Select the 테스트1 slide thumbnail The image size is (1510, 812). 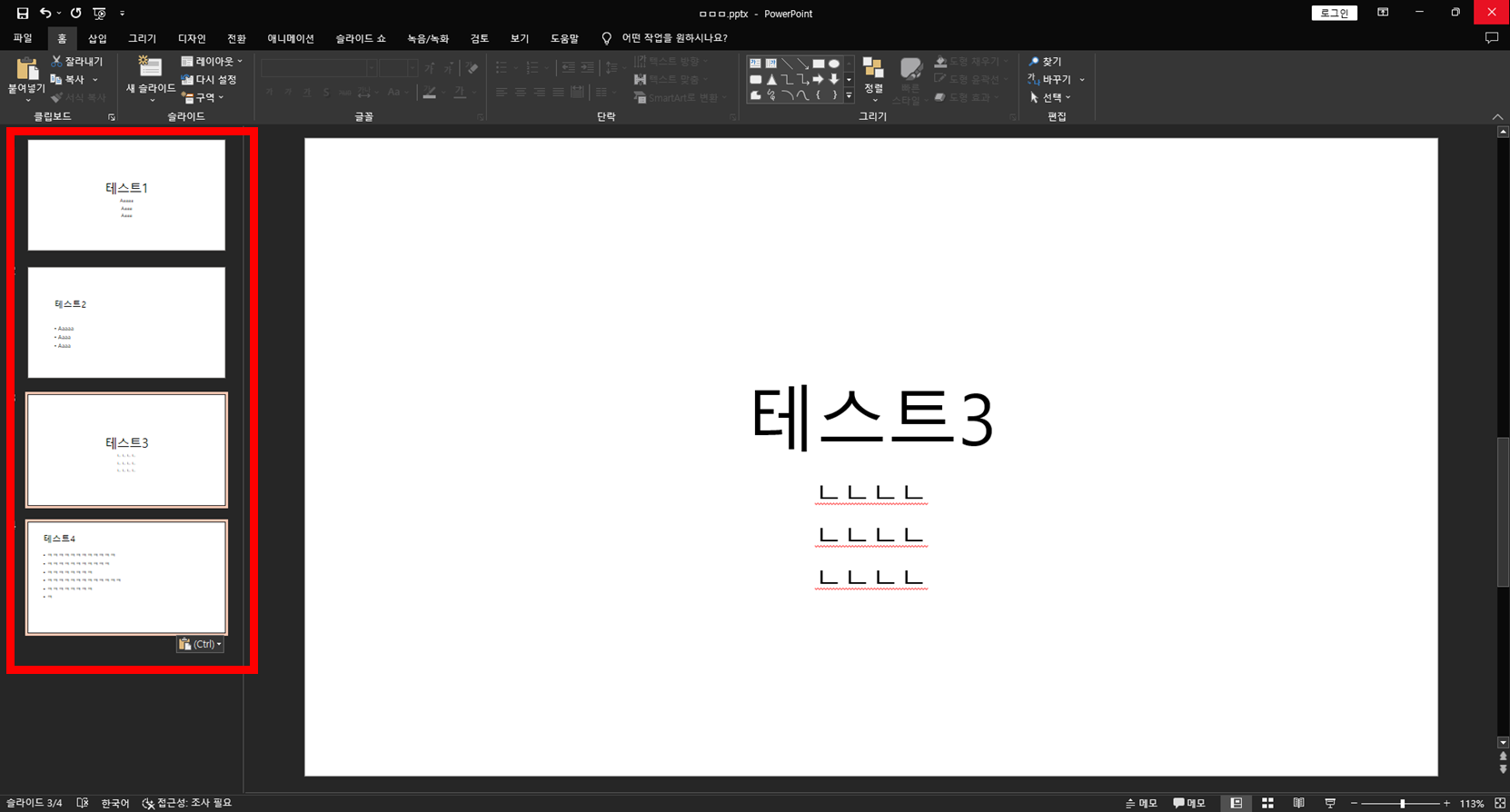point(126,194)
